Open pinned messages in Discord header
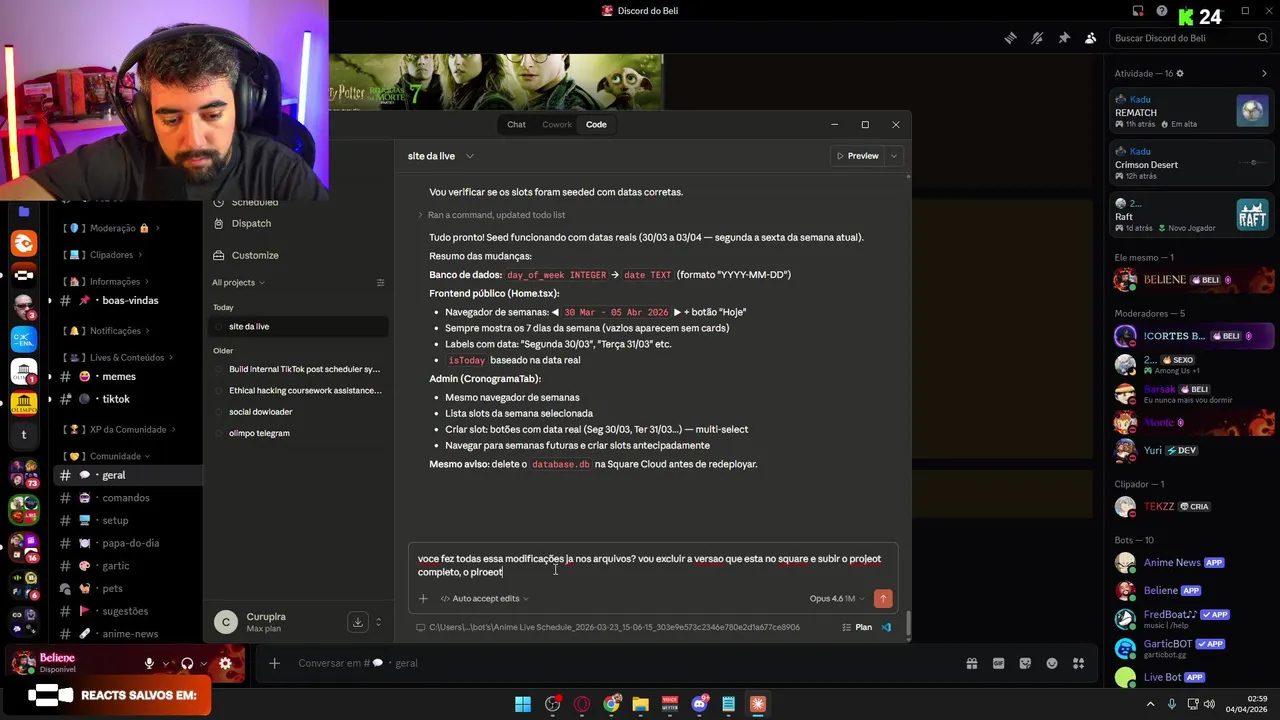This screenshot has height=720, width=1280. pyautogui.click(x=1064, y=38)
